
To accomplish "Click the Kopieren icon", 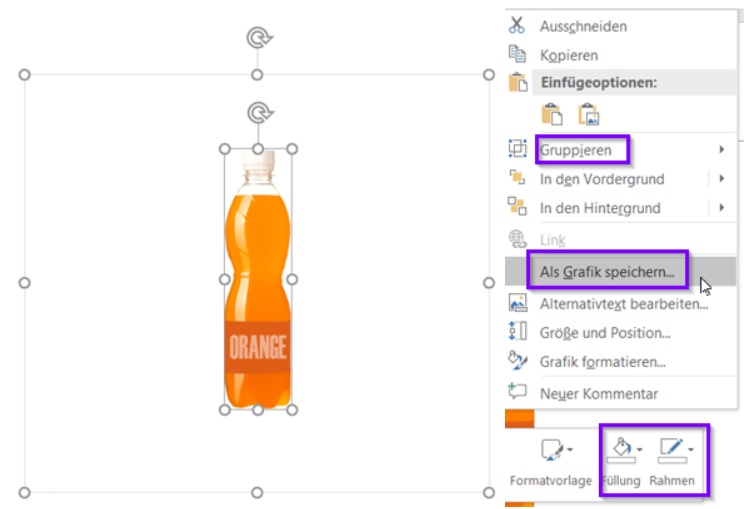I will [x=517, y=54].
